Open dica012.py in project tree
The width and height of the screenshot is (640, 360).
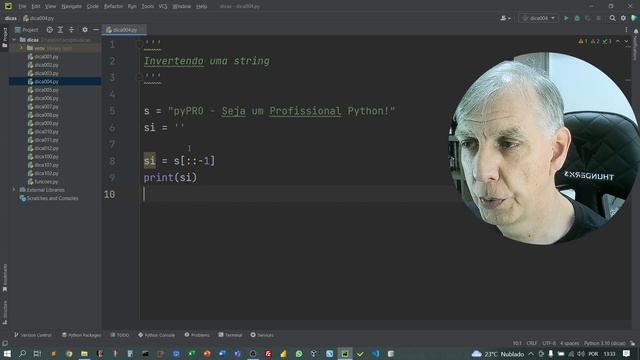point(43,148)
